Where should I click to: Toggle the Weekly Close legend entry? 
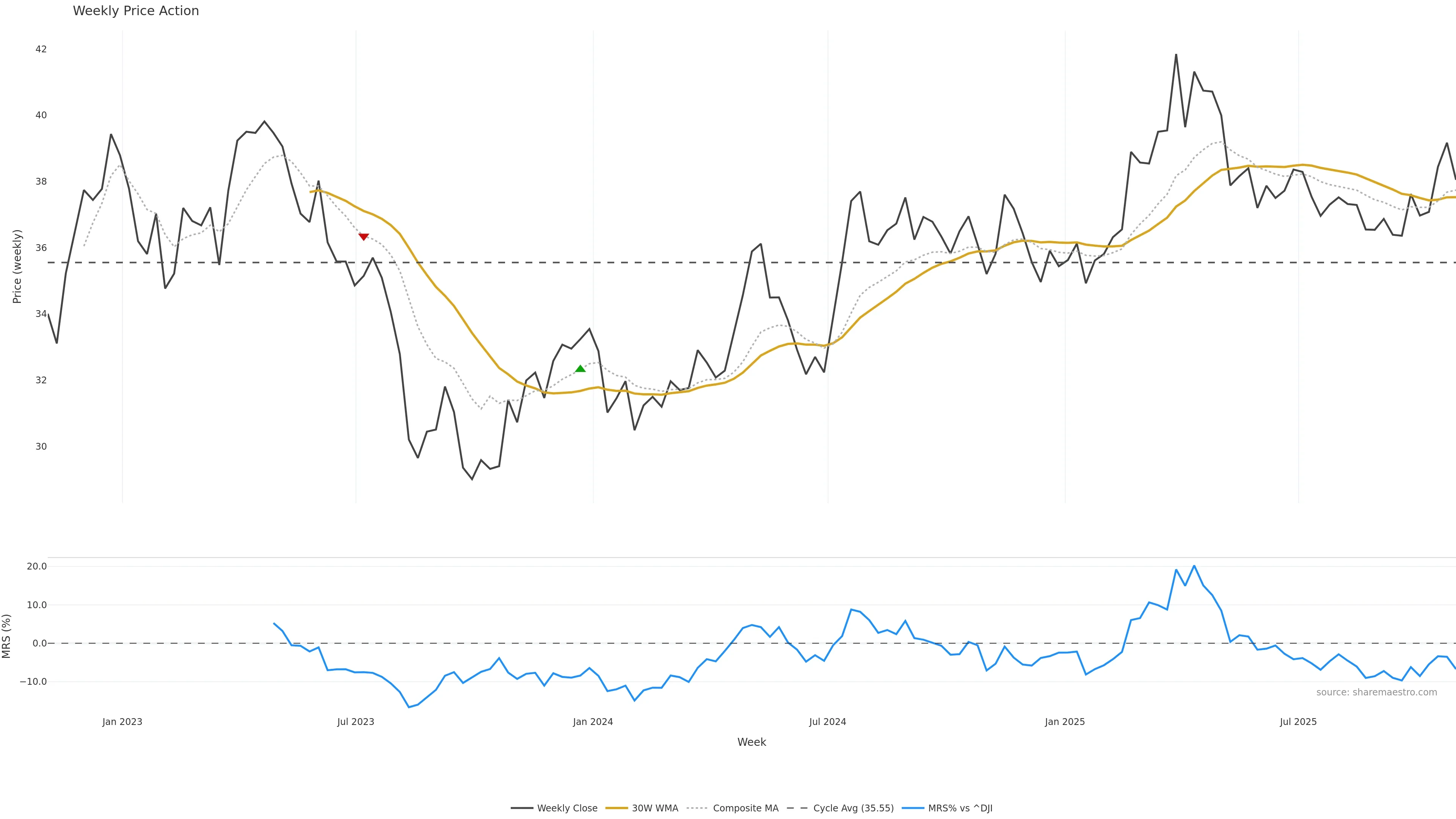(x=554, y=808)
